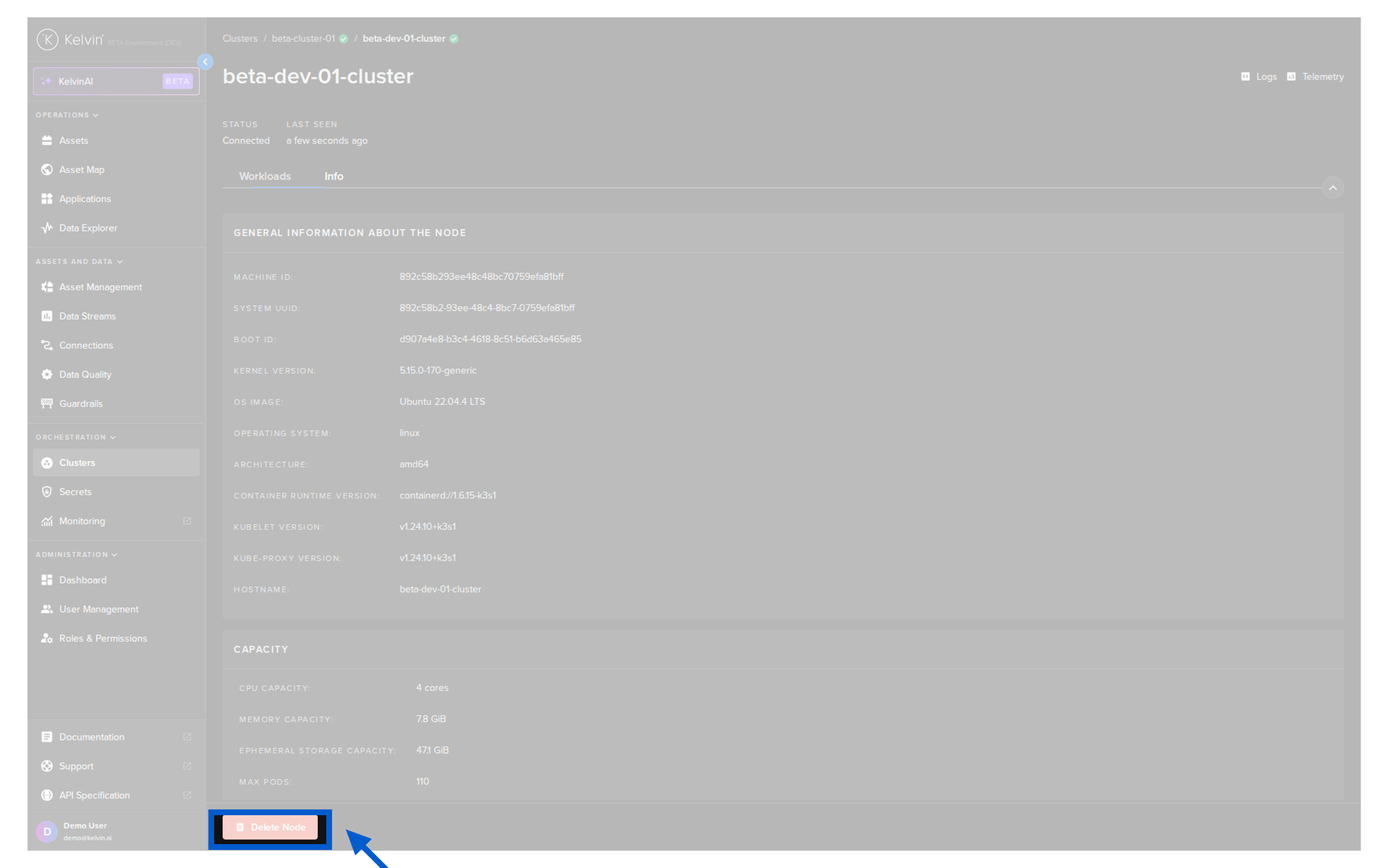This screenshot has width=1389, height=868.
Task: Click the Guardrails icon
Action: pyautogui.click(x=47, y=404)
